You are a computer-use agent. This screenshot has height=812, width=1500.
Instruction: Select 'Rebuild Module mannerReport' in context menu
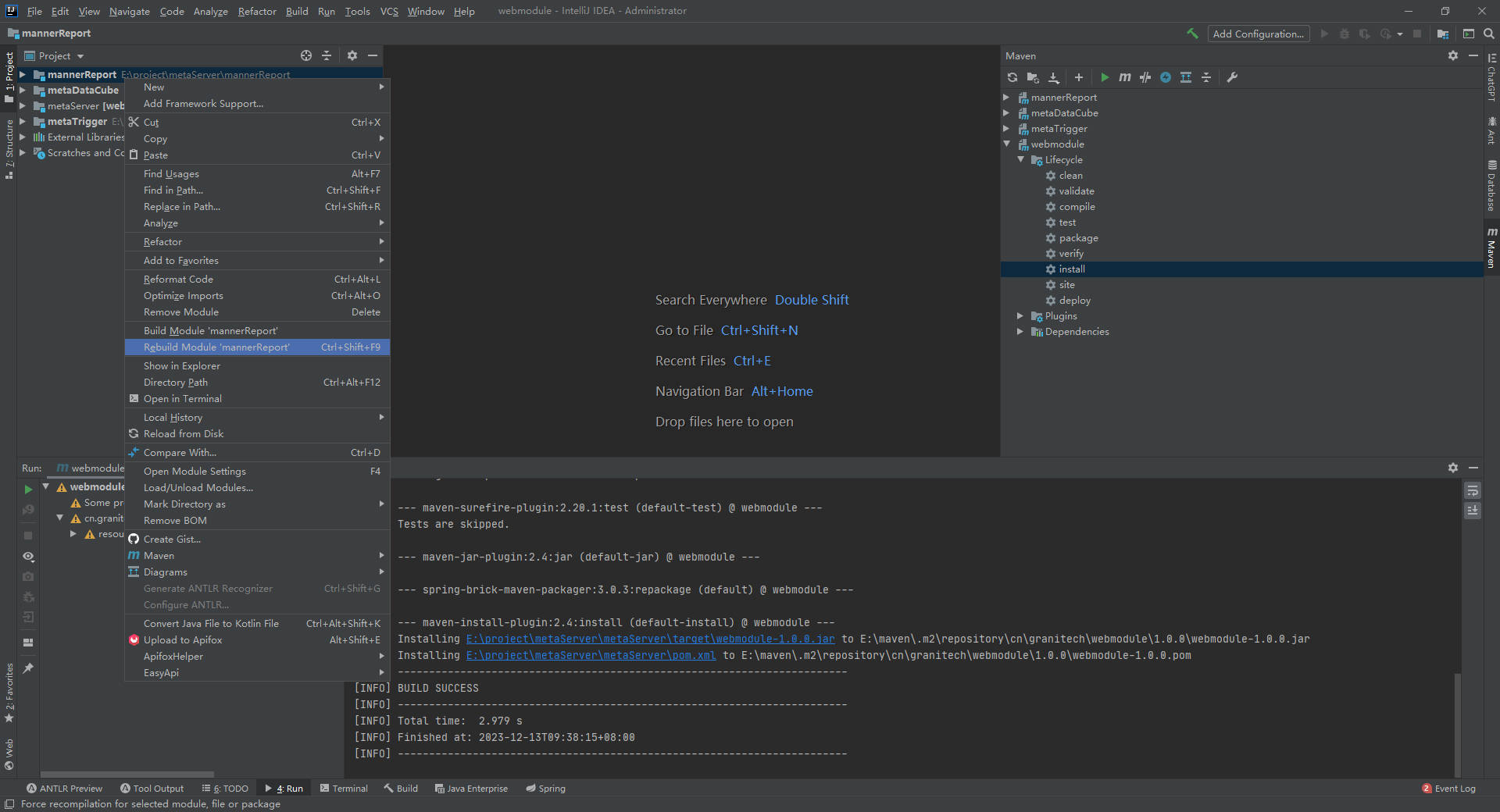[257, 347]
